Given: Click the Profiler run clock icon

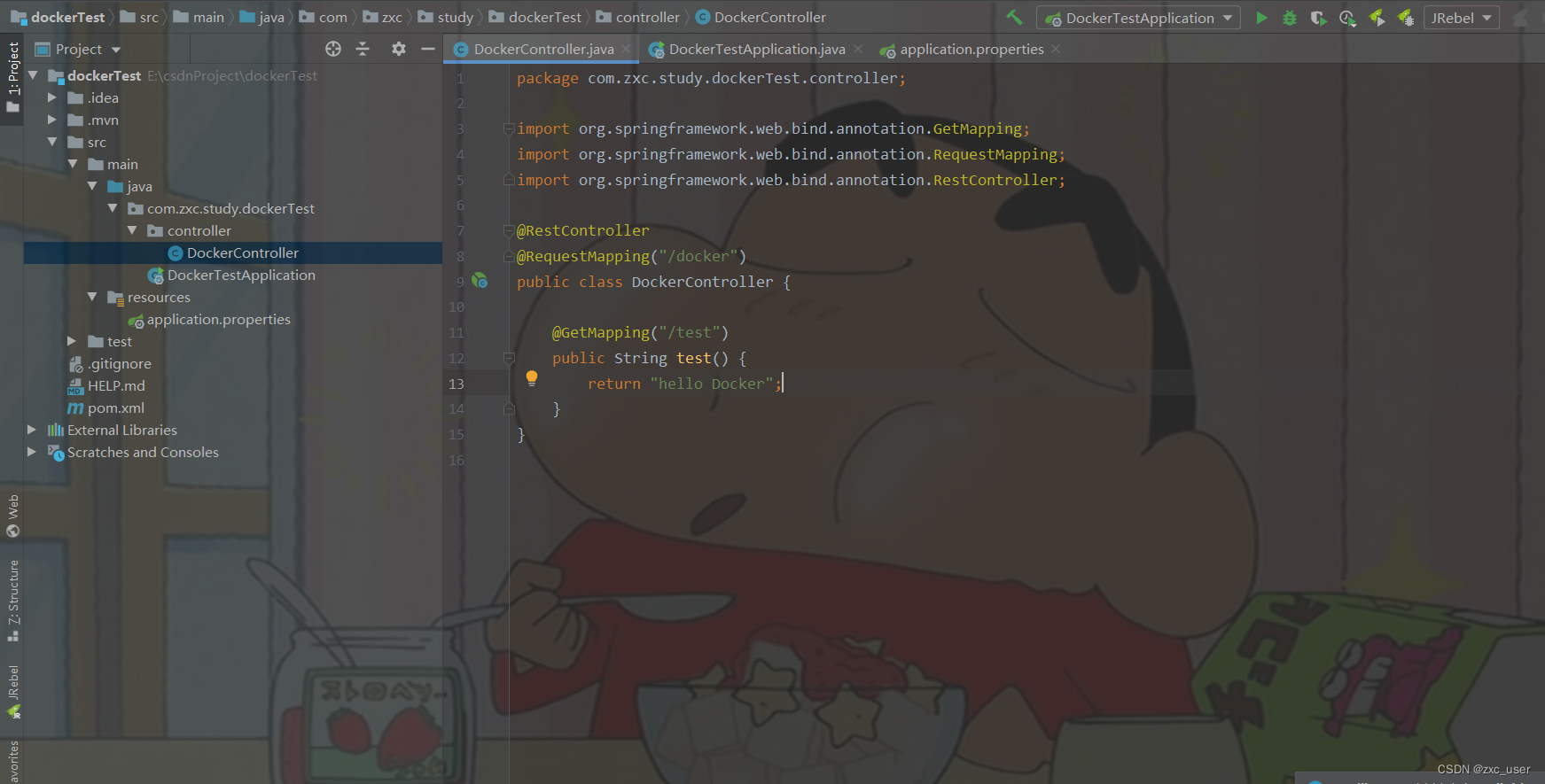Looking at the screenshot, I should coord(1347,18).
